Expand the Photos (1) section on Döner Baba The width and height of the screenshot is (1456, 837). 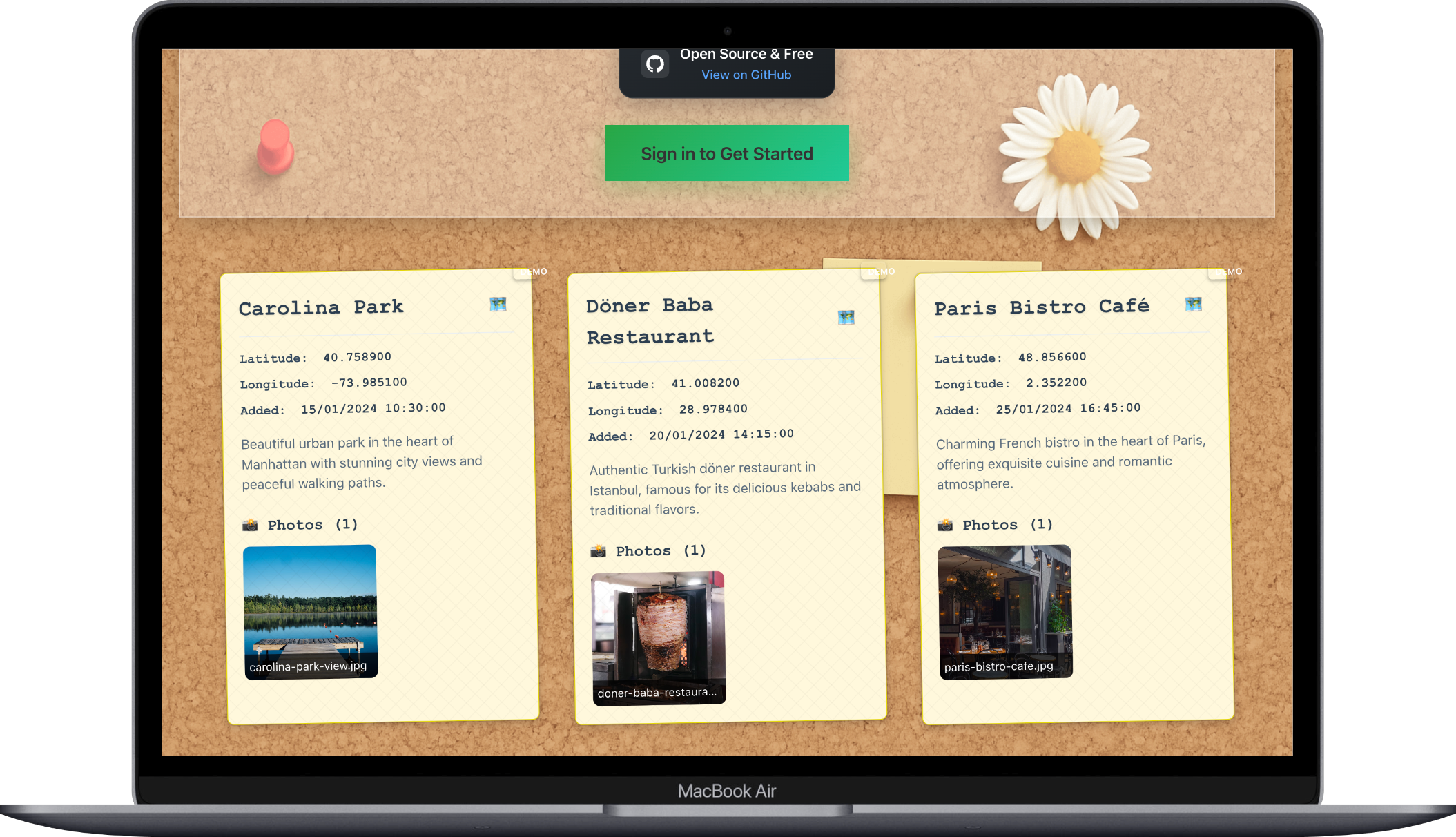point(648,550)
